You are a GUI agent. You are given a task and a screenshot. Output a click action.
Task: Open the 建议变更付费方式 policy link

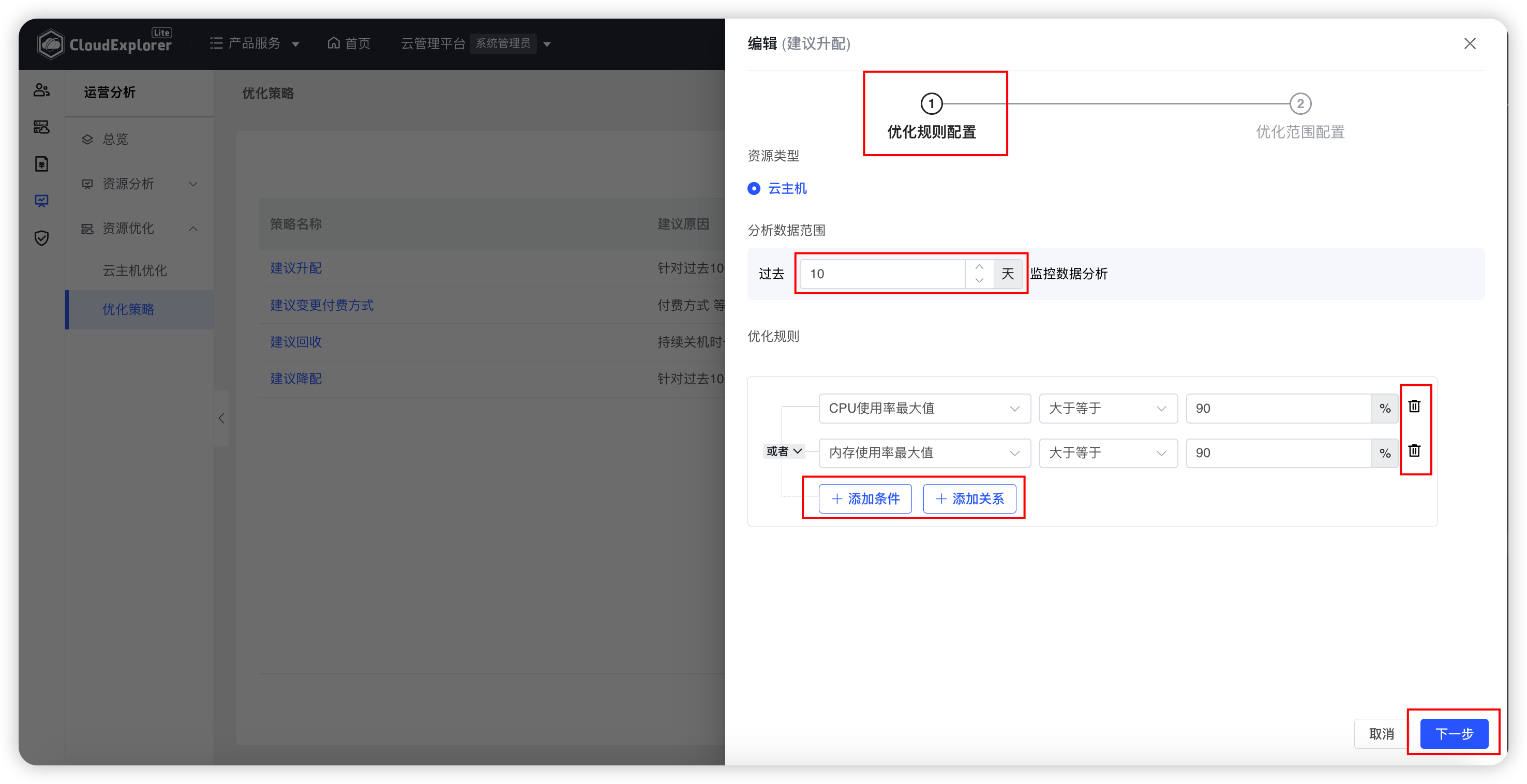coord(322,305)
